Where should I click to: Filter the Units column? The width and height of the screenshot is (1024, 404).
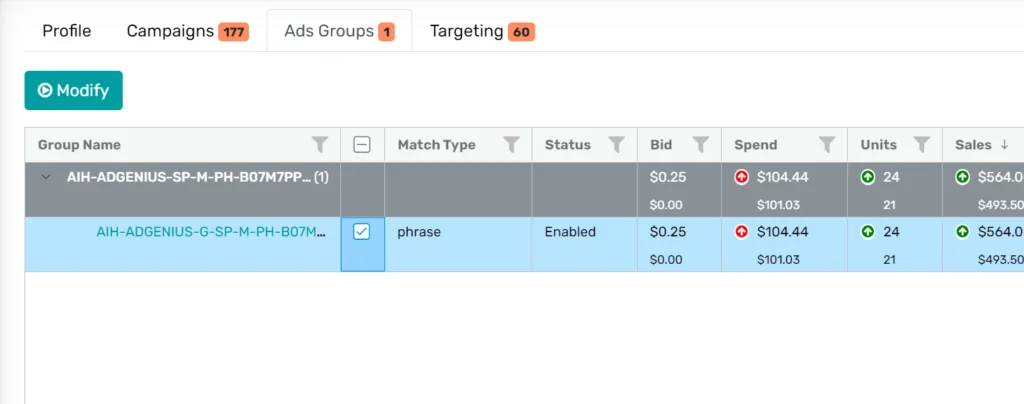point(921,144)
